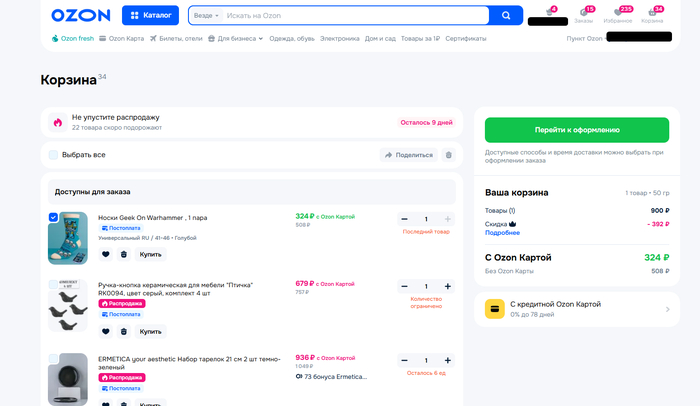The height and width of the screenshot is (406, 700).
Task: Add Warhammer socks to favorites heart
Action: [105, 254]
